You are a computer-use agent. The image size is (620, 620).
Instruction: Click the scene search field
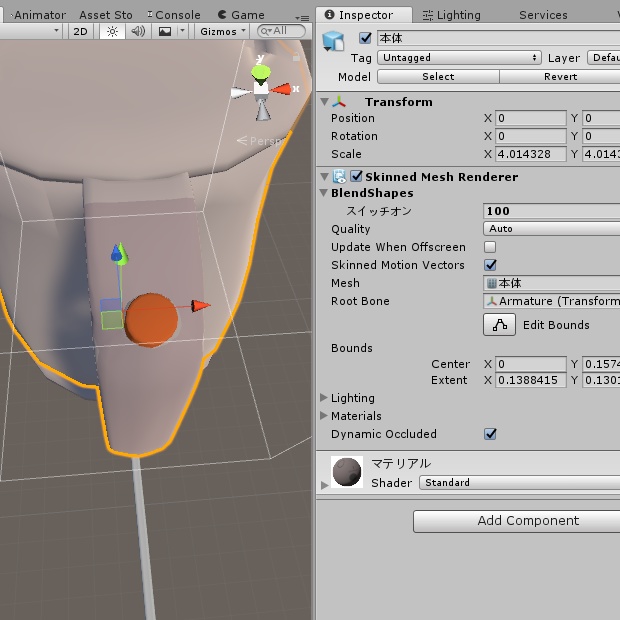(281, 31)
